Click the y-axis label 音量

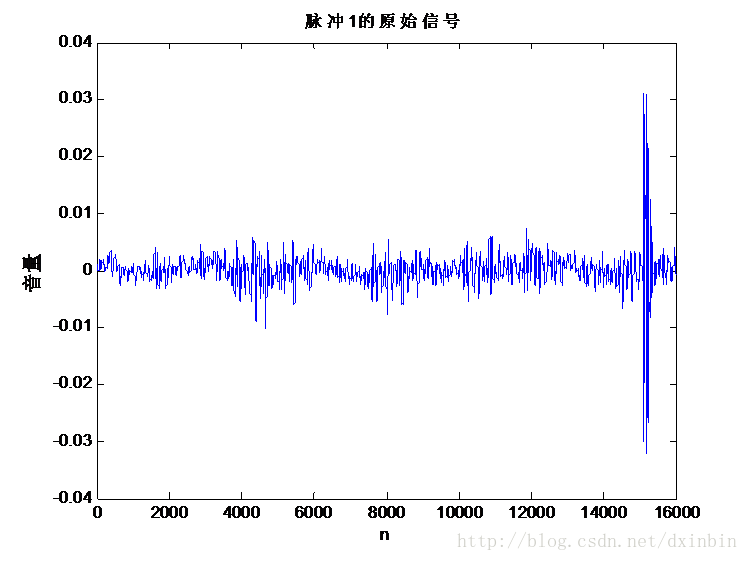coord(32,272)
